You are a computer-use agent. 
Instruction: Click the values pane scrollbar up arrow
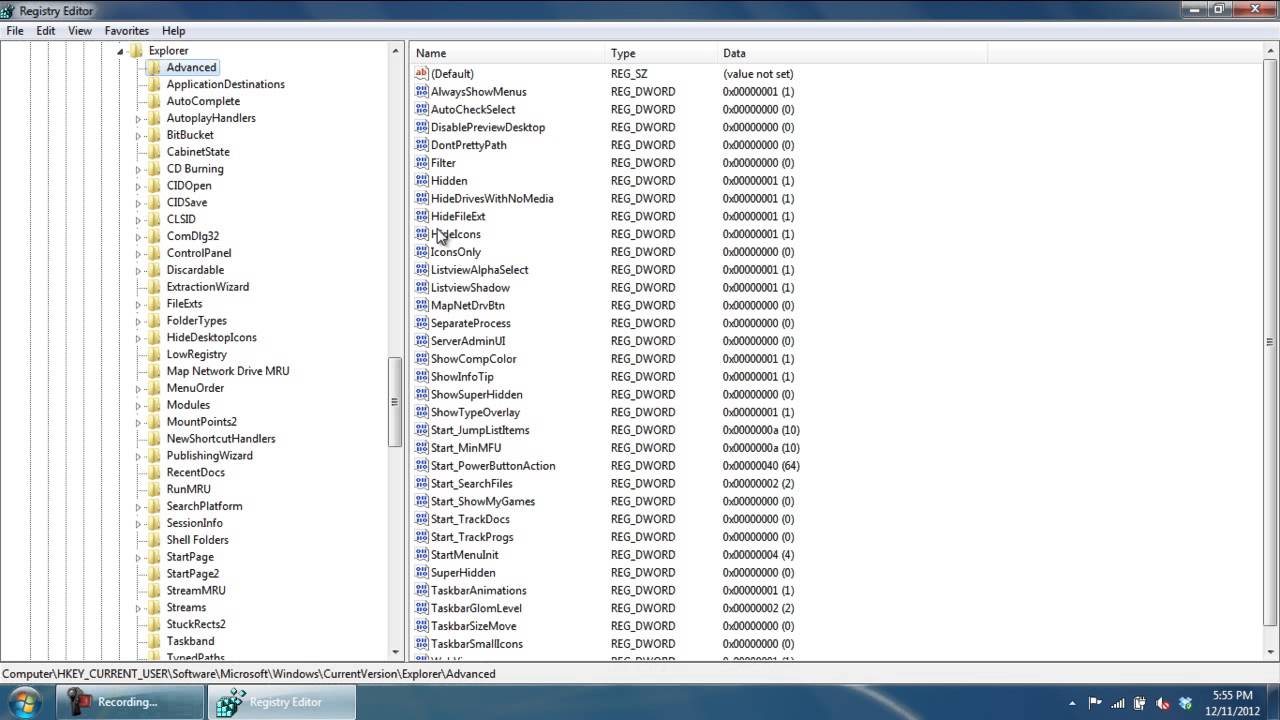(x=1270, y=52)
